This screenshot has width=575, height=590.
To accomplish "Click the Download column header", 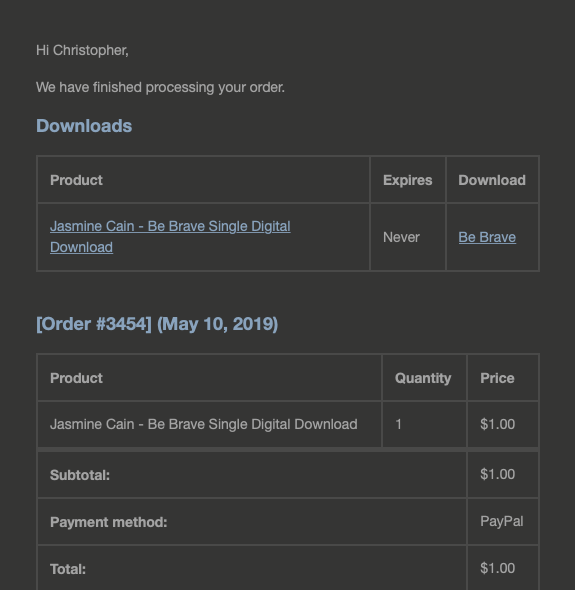I will tap(492, 180).
